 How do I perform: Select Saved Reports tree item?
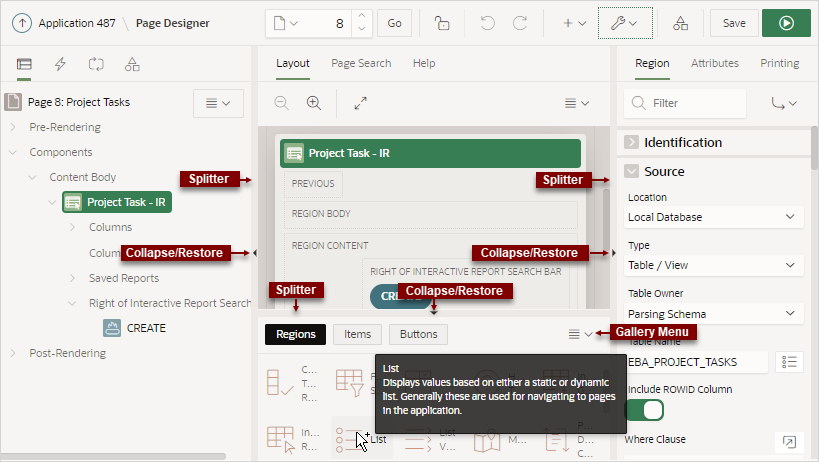coord(124,278)
